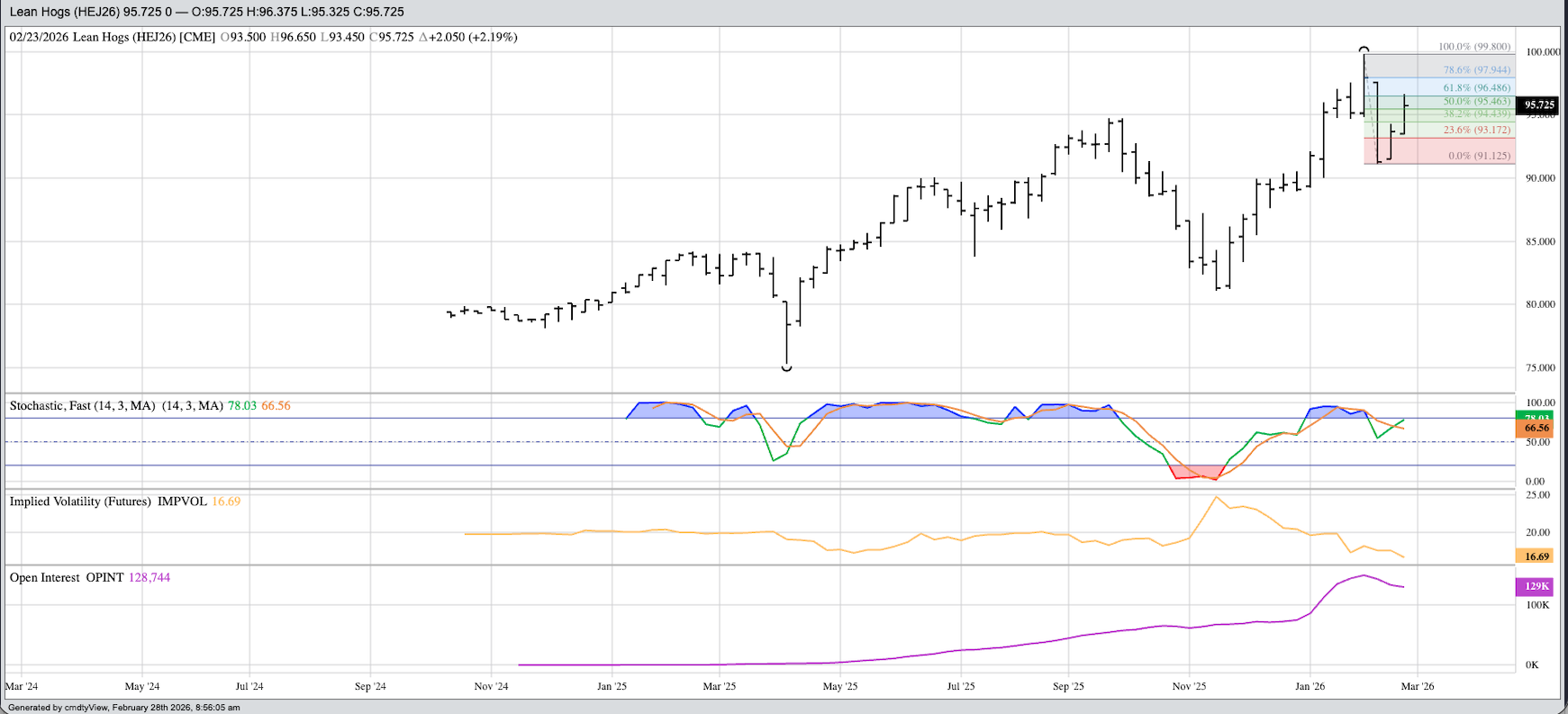The height and width of the screenshot is (714, 1568).
Task: Click the 23.6% (93.172) Fibonacci label
Action: point(1476,131)
